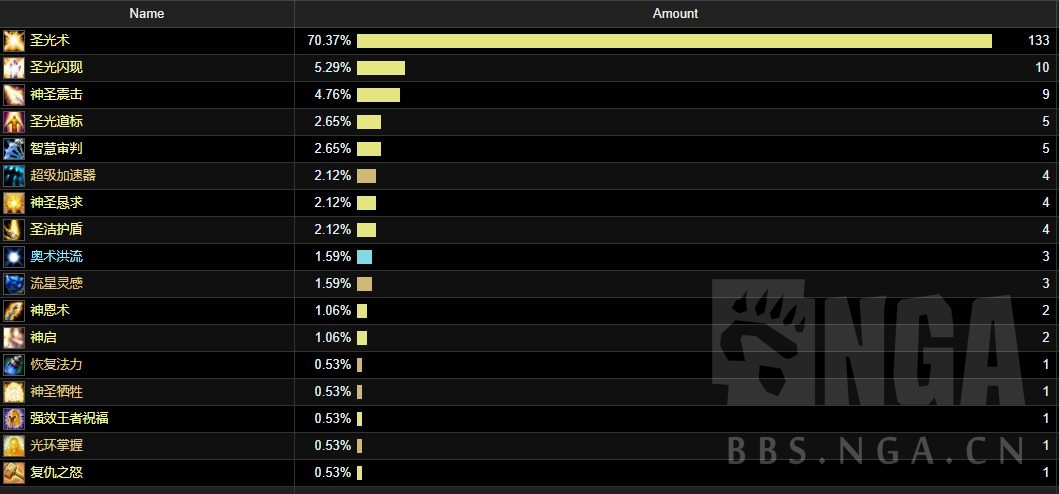Click the 圣光道标 spell icon
The width and height of the screenshot is (1059, 494).
(x=14, y=122)
